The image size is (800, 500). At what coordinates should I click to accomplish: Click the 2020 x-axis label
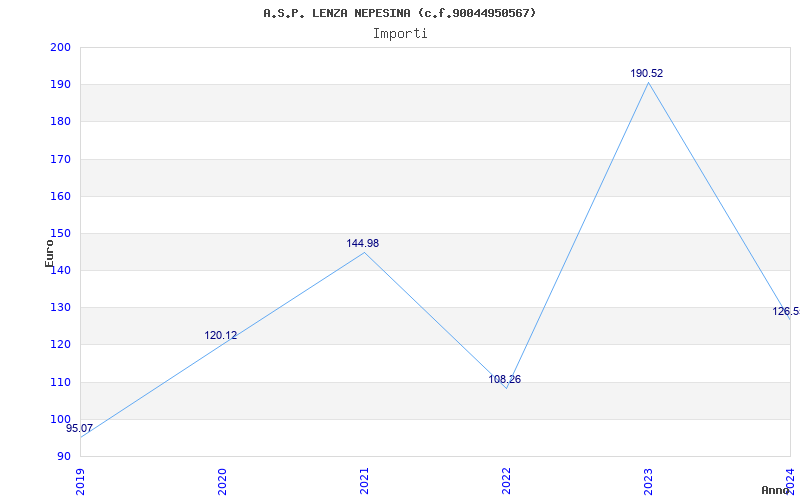[x=222, y=481]
